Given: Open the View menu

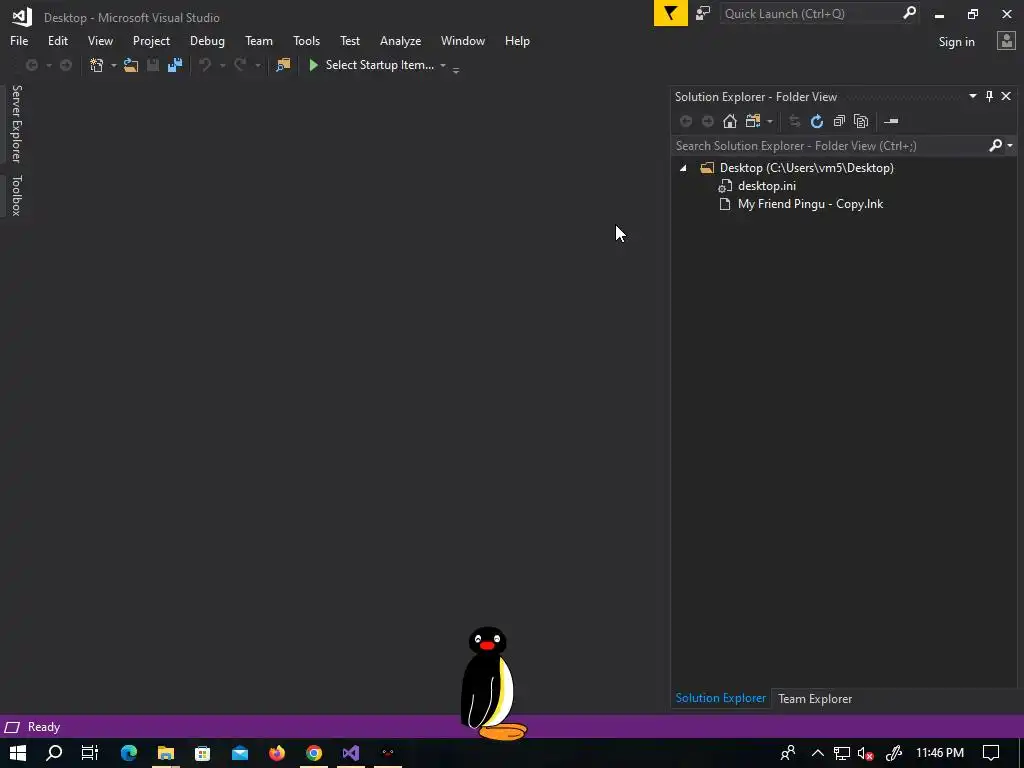Looking at the screenshot, I should 101,41.
